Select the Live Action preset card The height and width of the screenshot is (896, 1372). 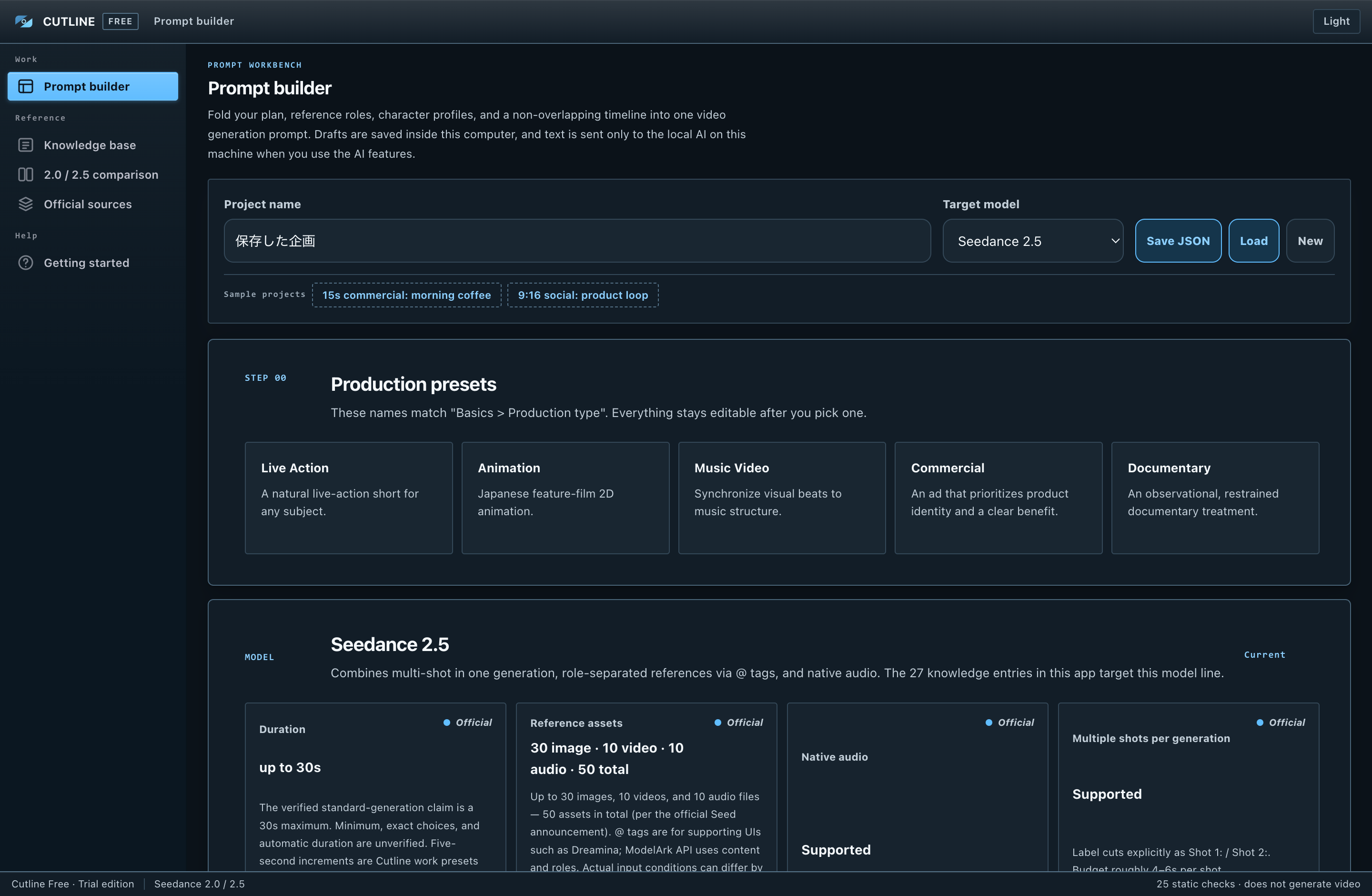pos(349,498)
